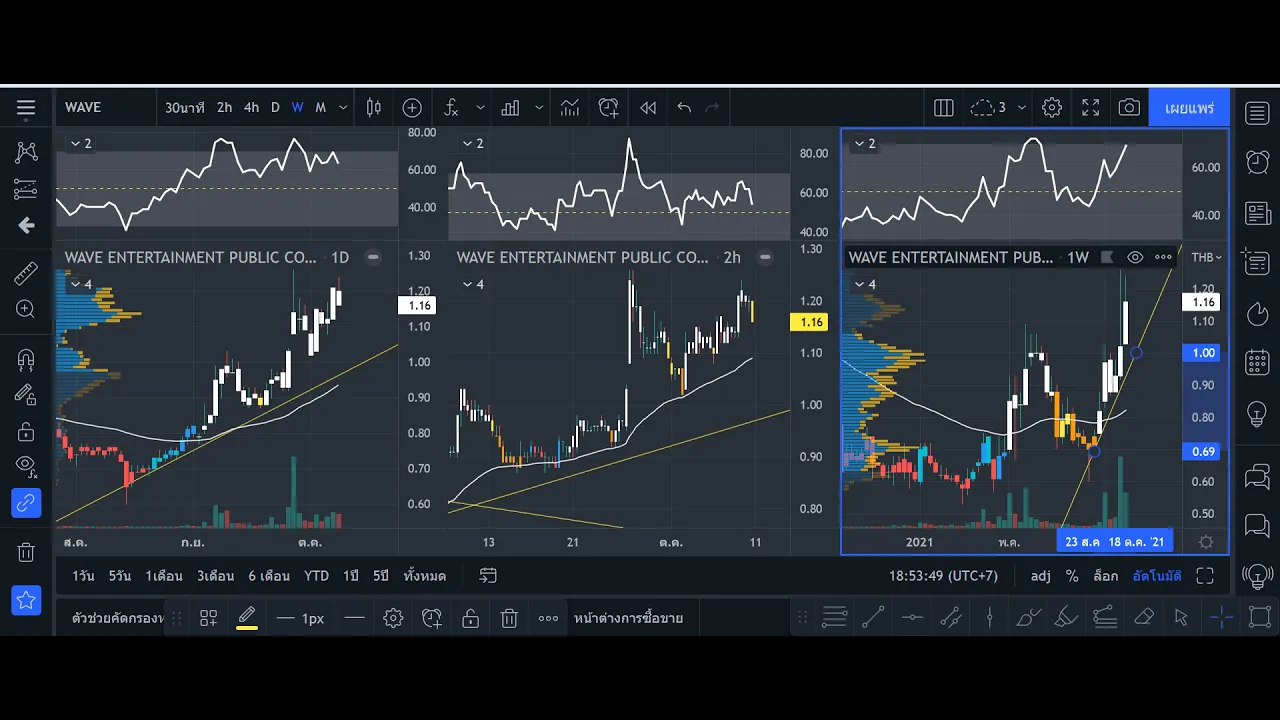This screenshot has height=720, width=1280.
Task: Select the 30นาที timeframe
Action: pyautogui.click(x=185, y=108)
